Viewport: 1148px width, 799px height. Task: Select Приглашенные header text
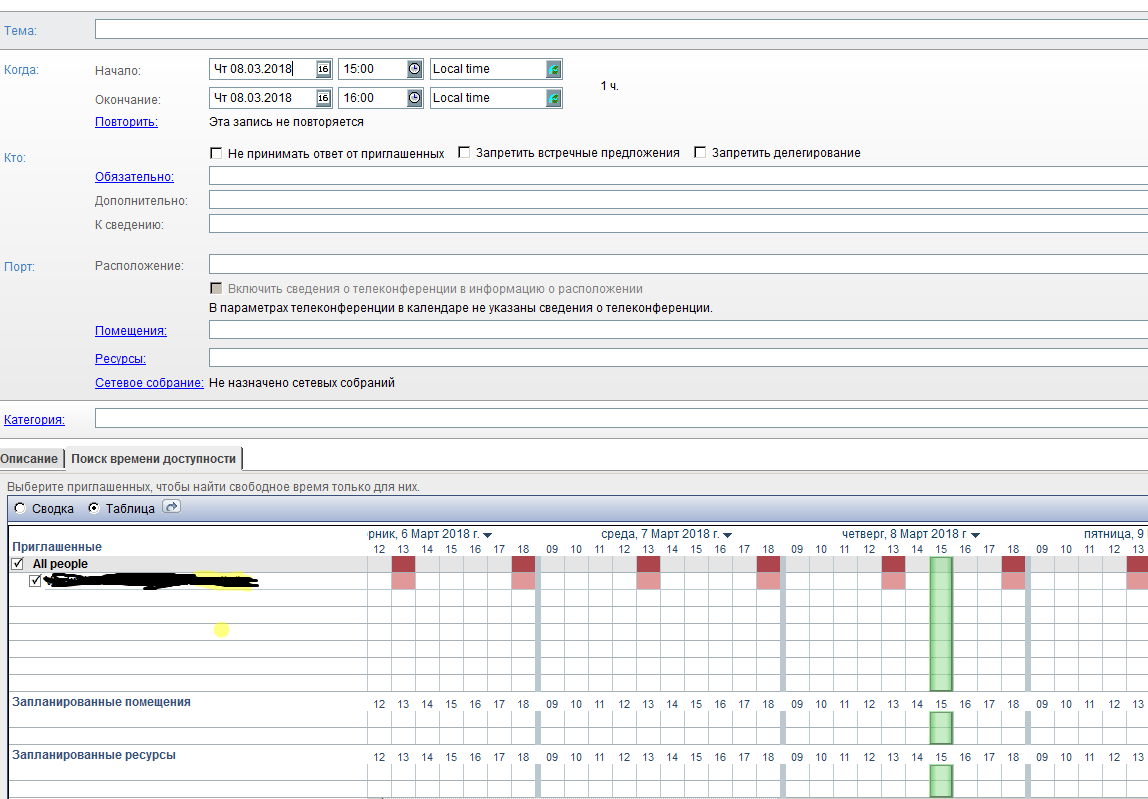(x=57, y=547)
